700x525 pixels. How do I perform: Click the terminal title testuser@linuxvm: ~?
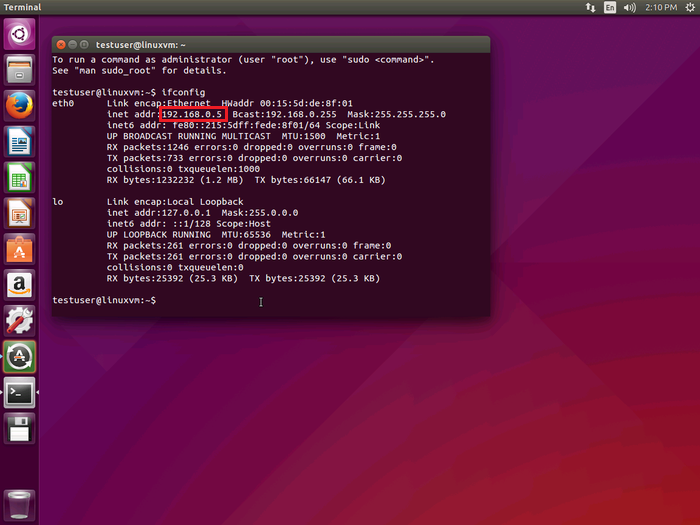(x=141, y=45)
